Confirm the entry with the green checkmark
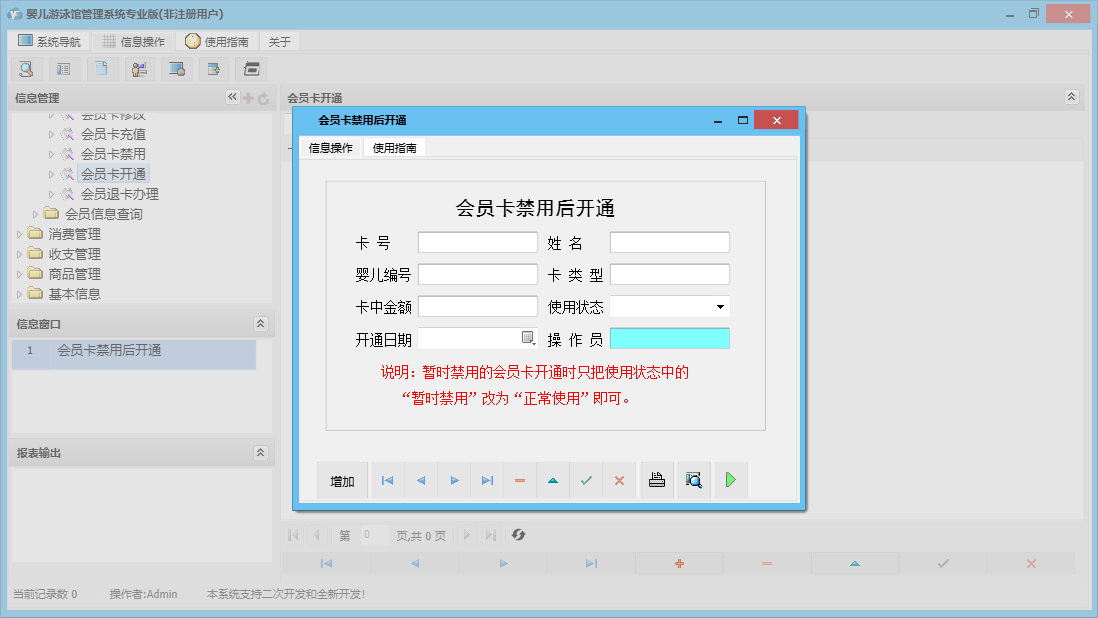 (x=587, y=480)
